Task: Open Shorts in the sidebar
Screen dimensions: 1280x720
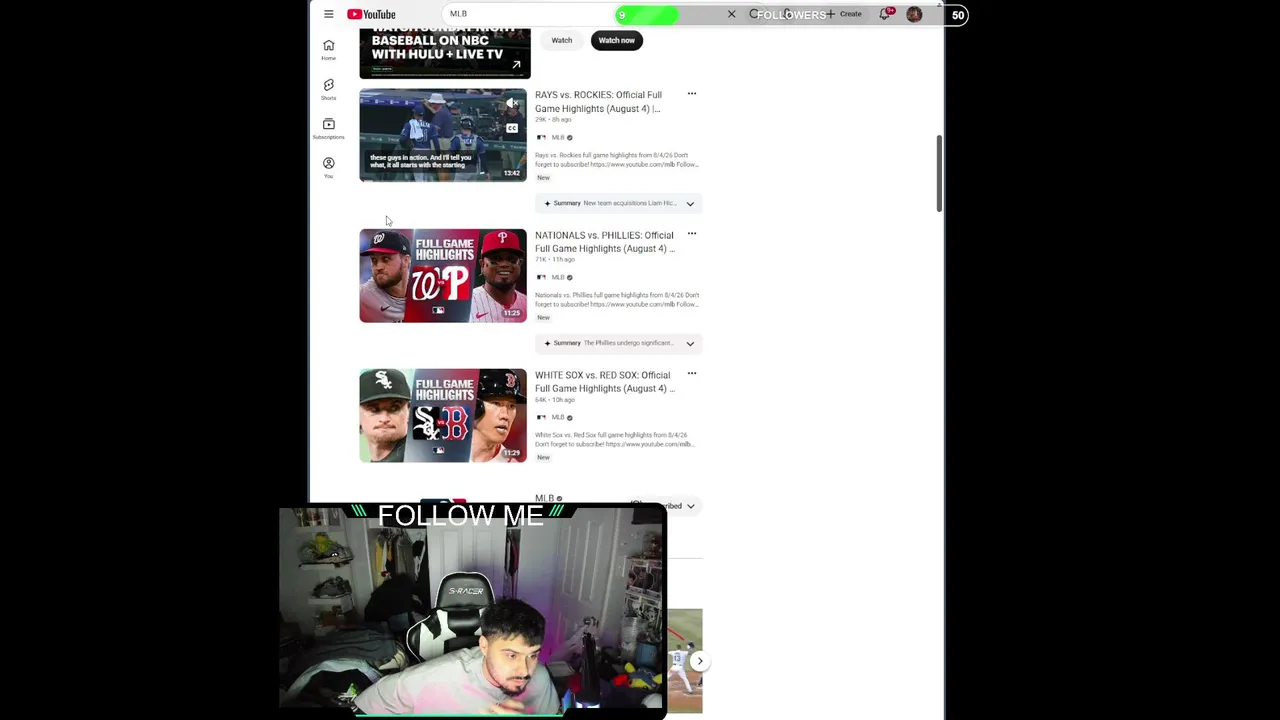Action: 328,89
